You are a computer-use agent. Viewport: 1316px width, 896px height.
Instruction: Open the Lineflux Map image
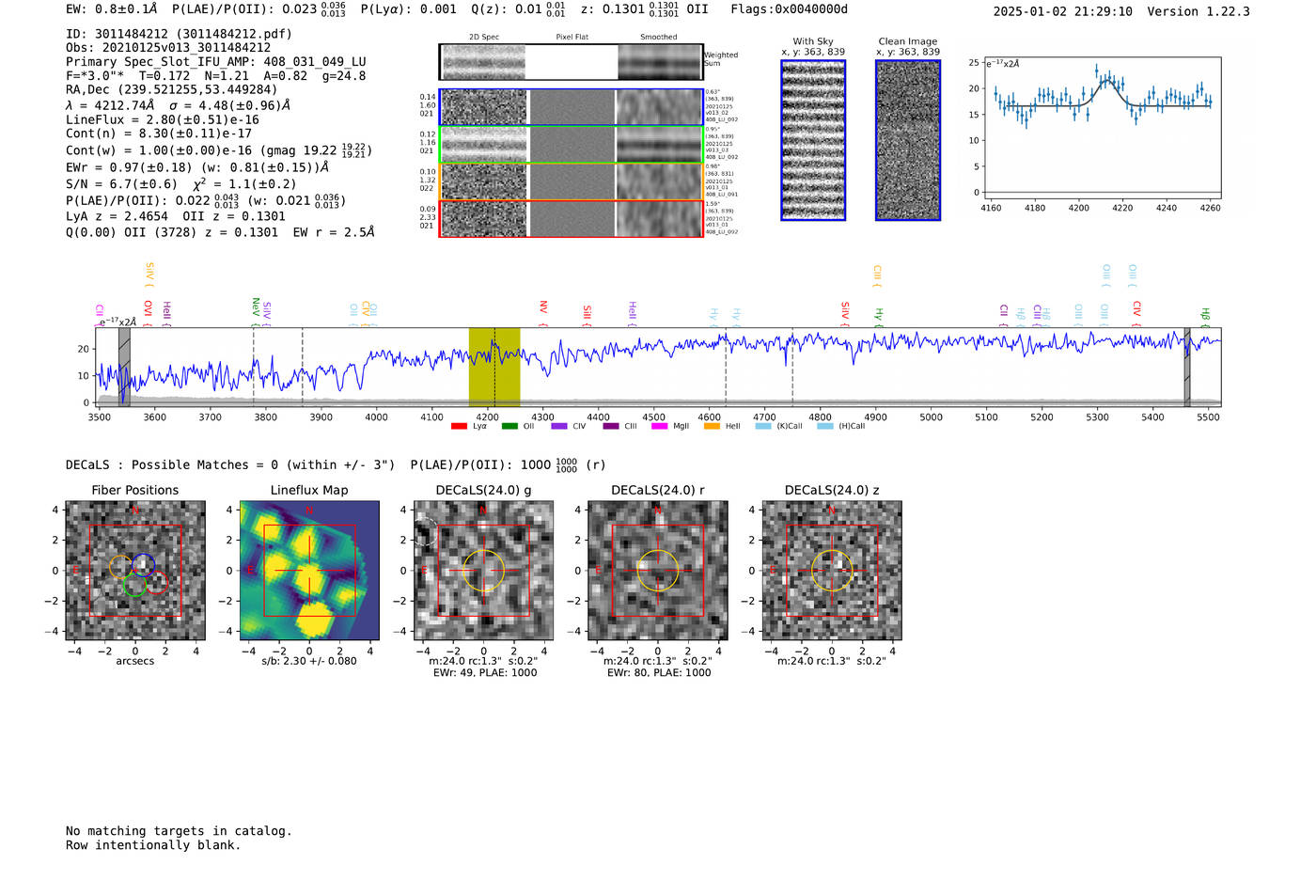pos(309,570)
